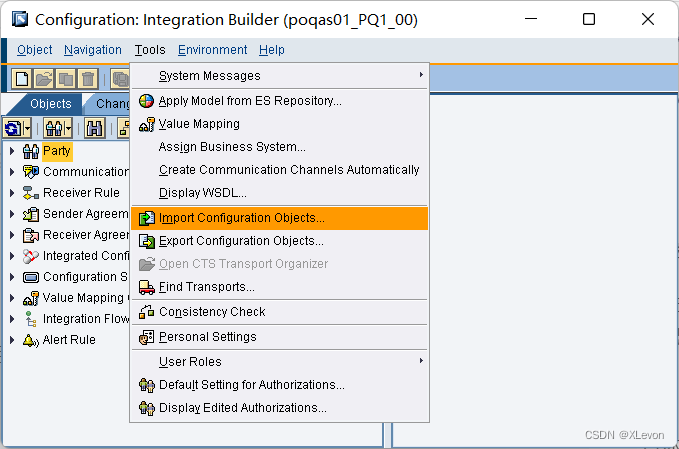
Task: Click the Receiver Rule tree icon
Action: click(31, 193)
